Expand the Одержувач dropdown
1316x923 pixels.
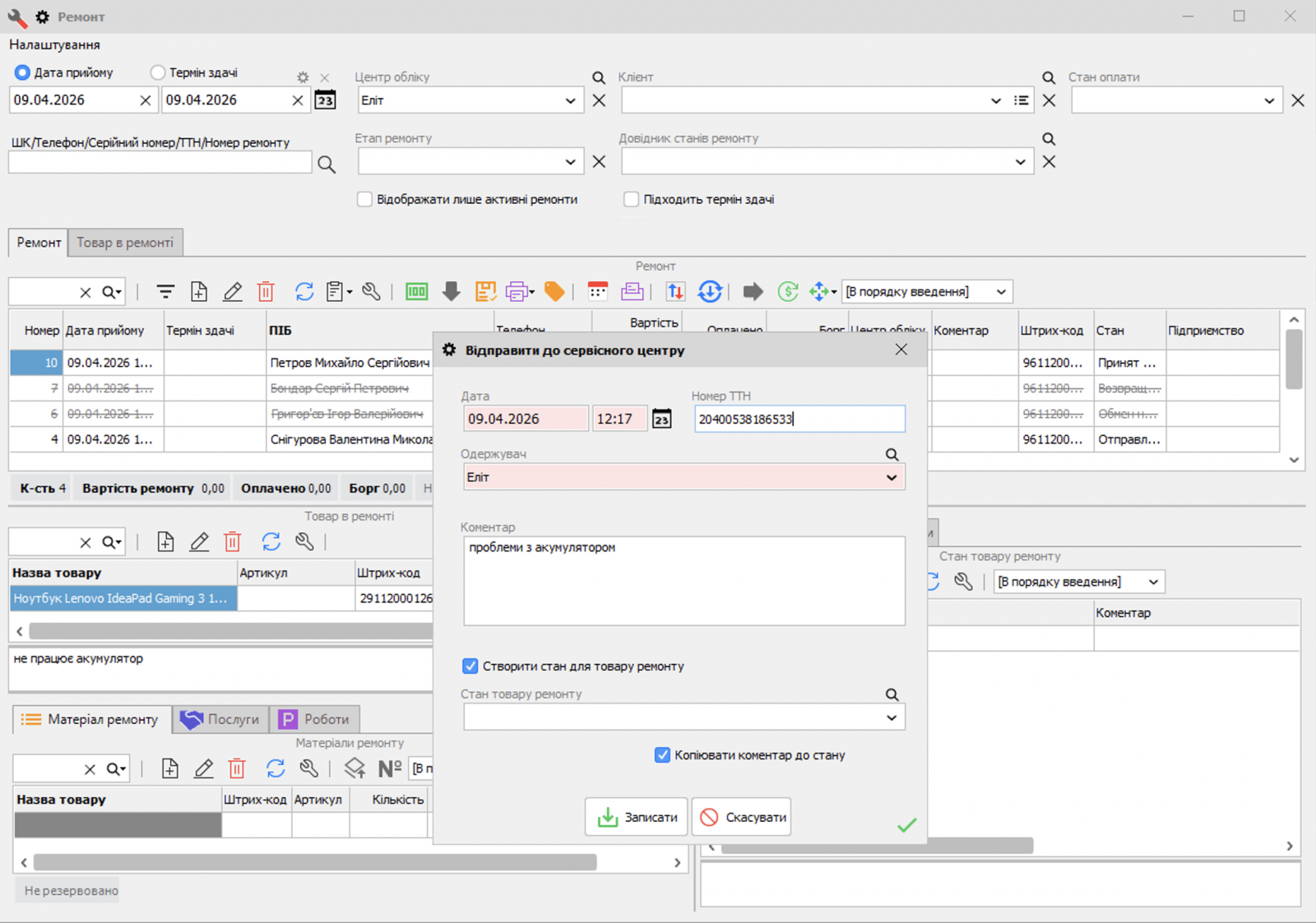[891, 478]
